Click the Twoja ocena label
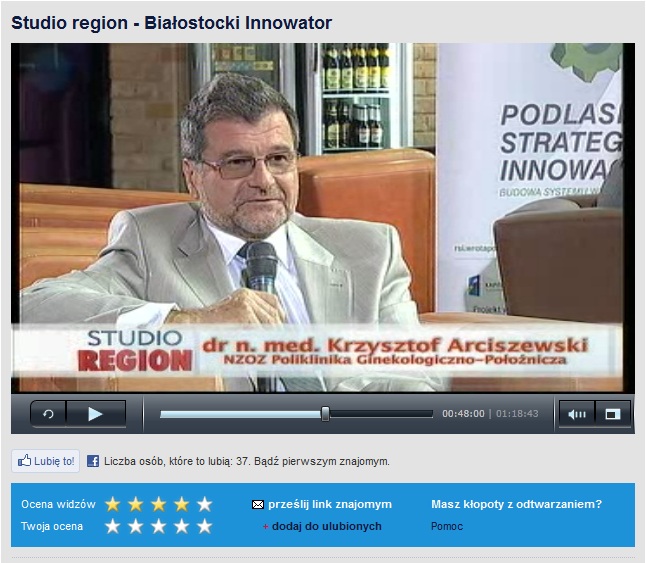The width and height of the screenshot is (646, 563). [x=52, y=526]
